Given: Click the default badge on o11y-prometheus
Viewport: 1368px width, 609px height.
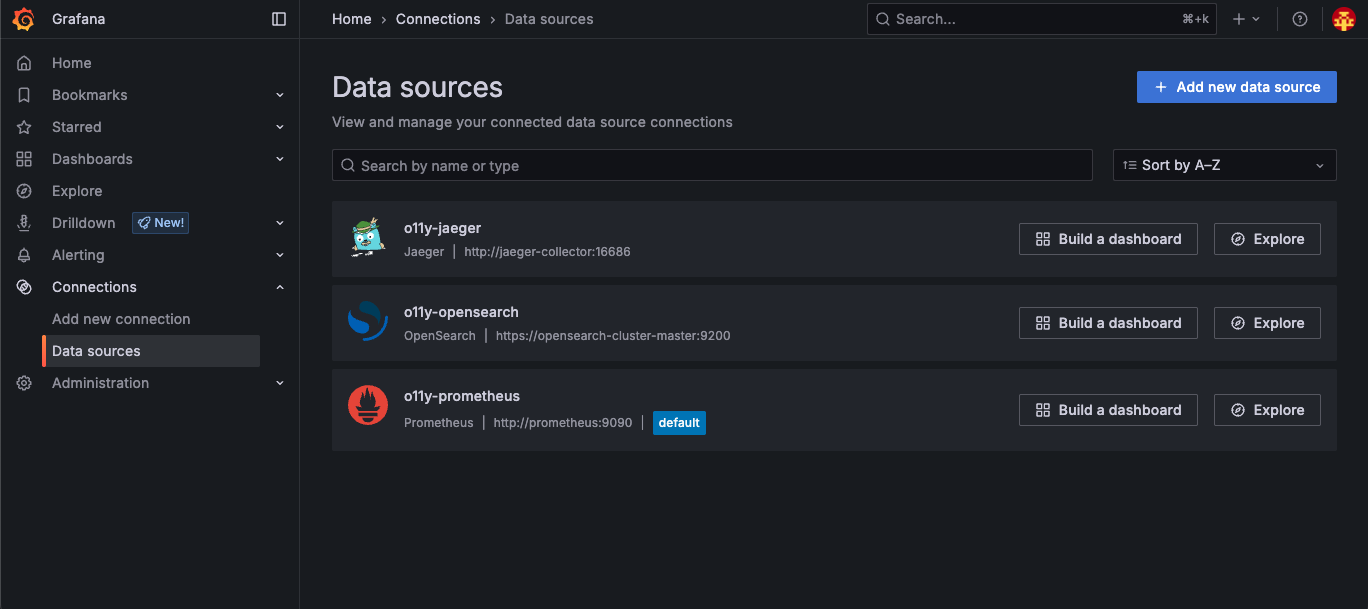Looking at the screenshot, I should tap(679, 423).
